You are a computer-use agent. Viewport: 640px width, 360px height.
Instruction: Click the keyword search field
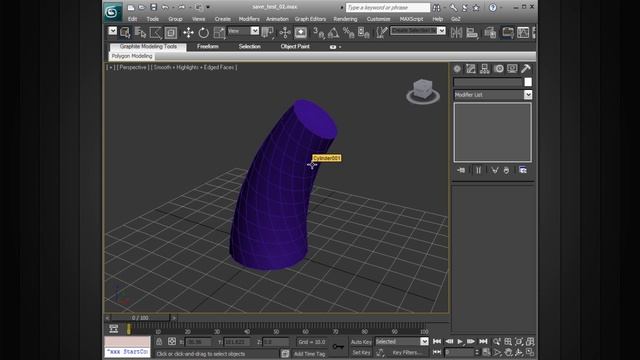(388, 7)
